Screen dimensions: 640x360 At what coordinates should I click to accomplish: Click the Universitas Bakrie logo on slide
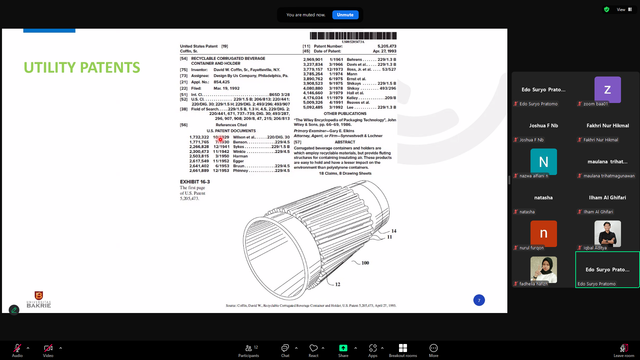(x=39, y=300)
